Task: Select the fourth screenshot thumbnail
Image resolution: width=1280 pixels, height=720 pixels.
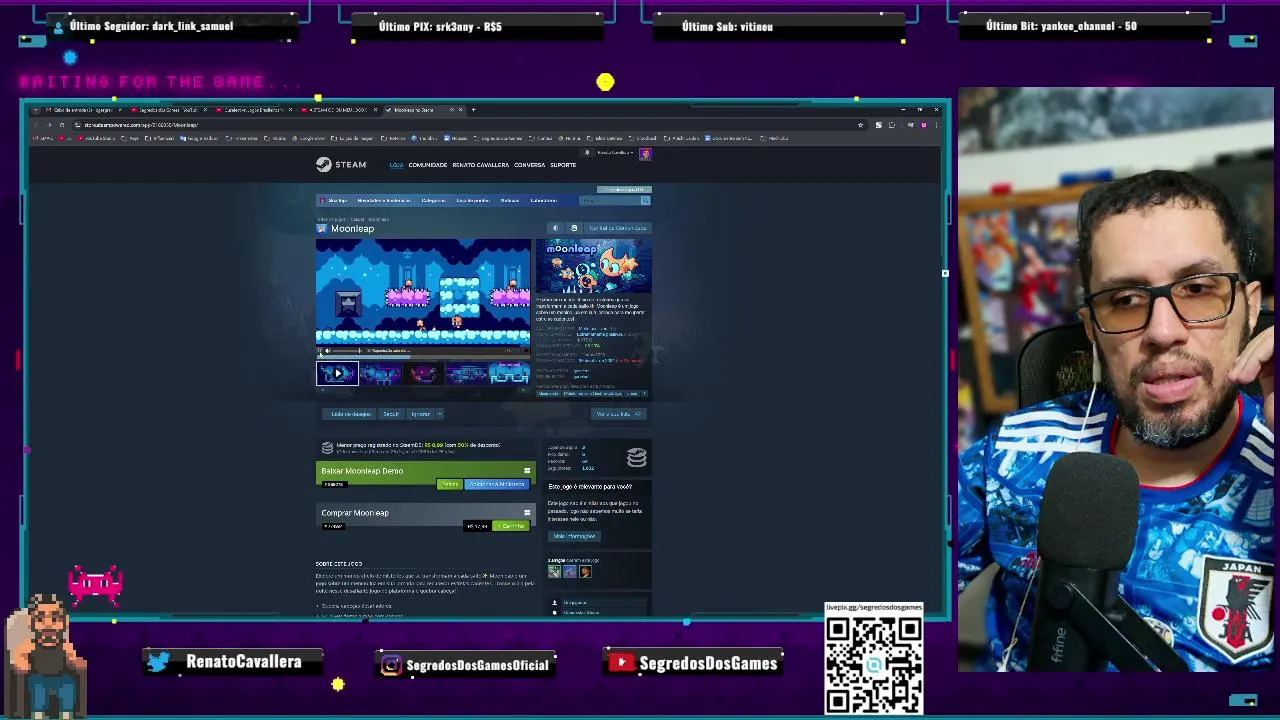Action: click(x=466, y=374)
